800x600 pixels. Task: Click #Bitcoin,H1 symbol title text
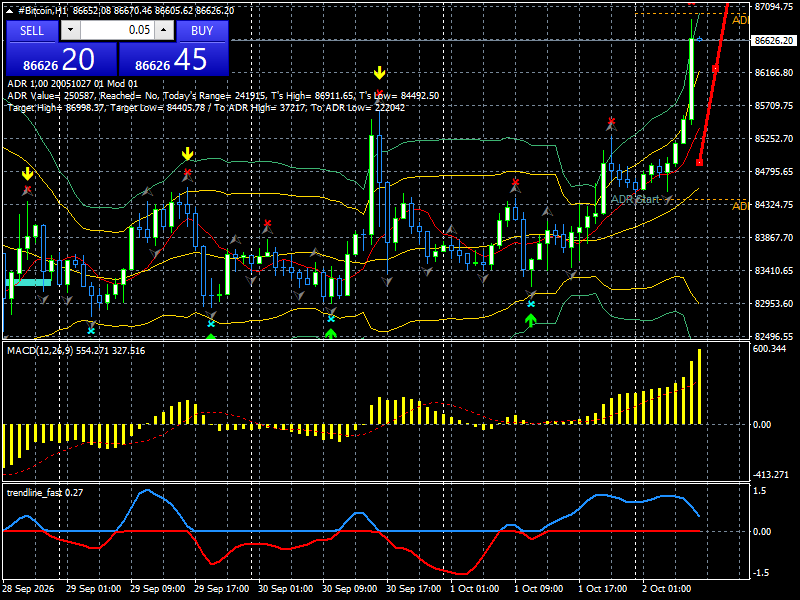click(42, 11)
